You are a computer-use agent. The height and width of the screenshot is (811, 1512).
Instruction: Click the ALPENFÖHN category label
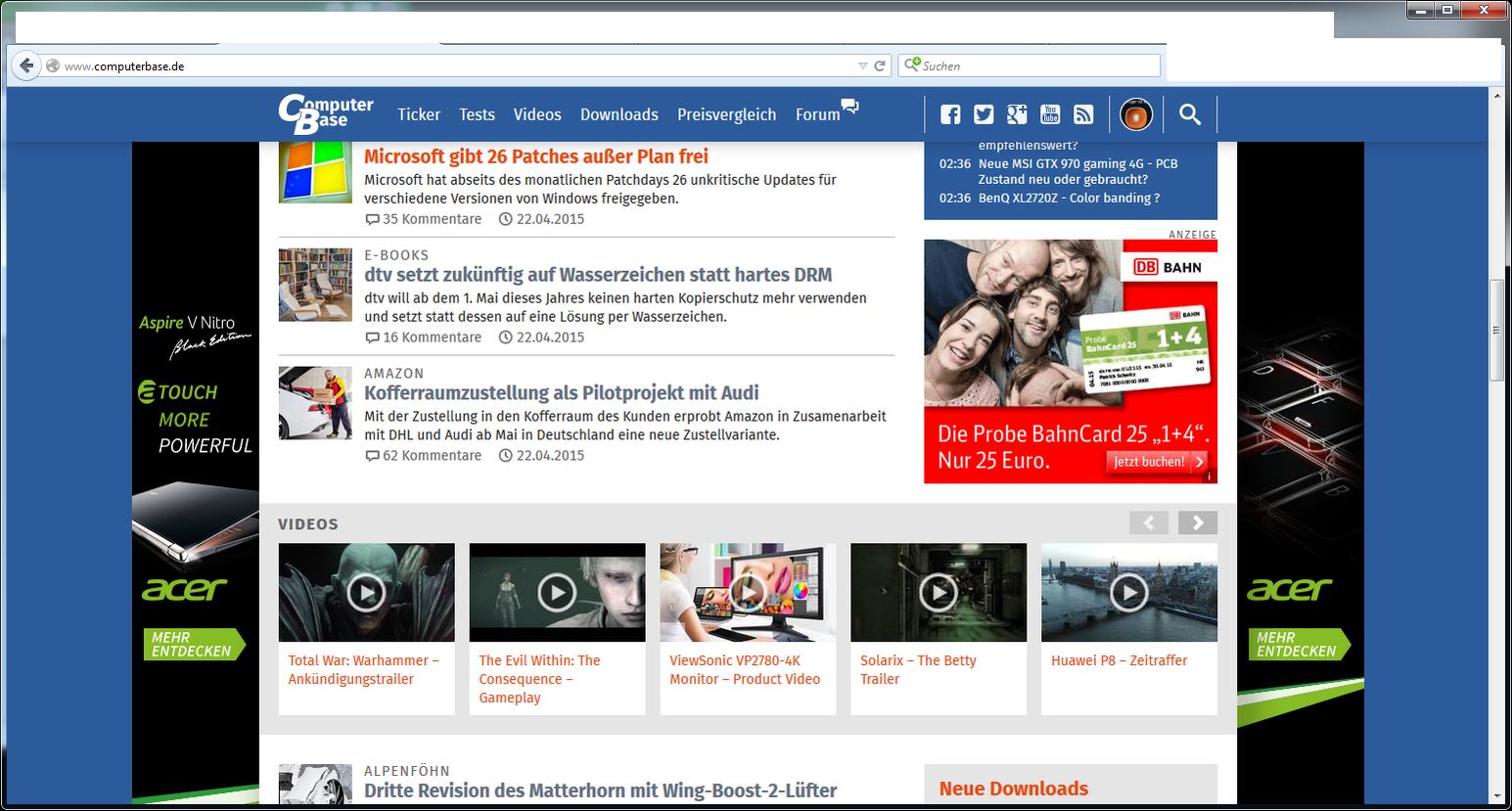coord(407,771)
